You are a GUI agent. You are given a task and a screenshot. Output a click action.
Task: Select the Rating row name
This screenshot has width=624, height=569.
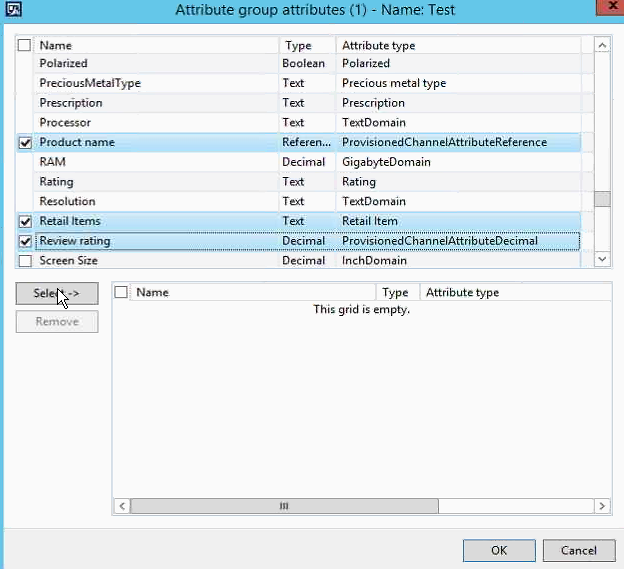click(56, 182)
